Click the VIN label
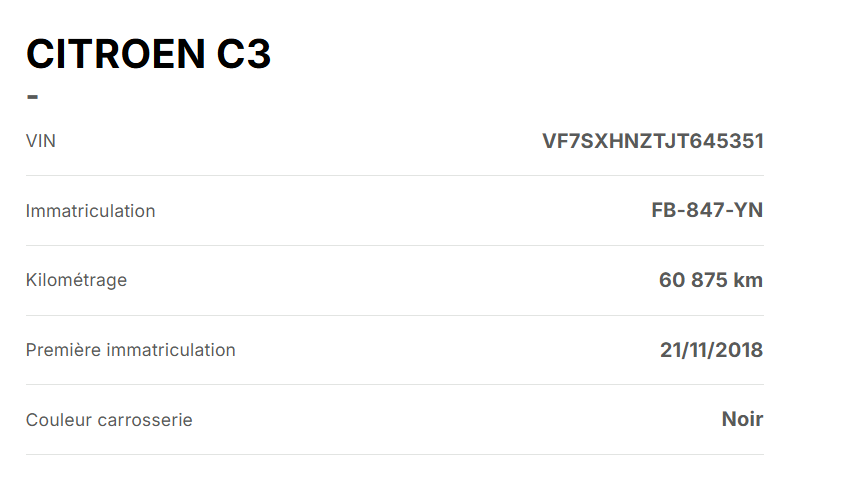Viewport: 845px width, 497px height. [x=41, y=141]
